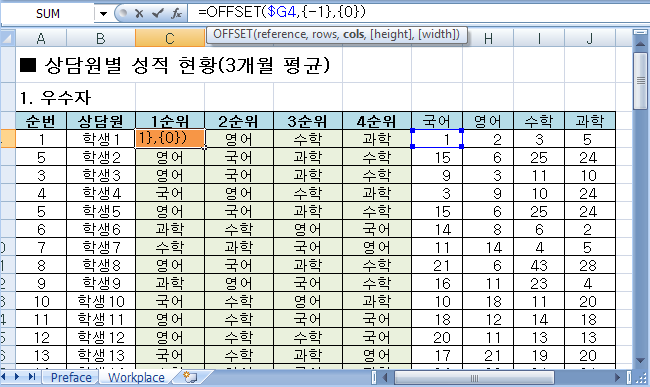This screenshot has height=387, width=650.
Task: Switch to the Preface sheet tab
Action: click(71, 377)
